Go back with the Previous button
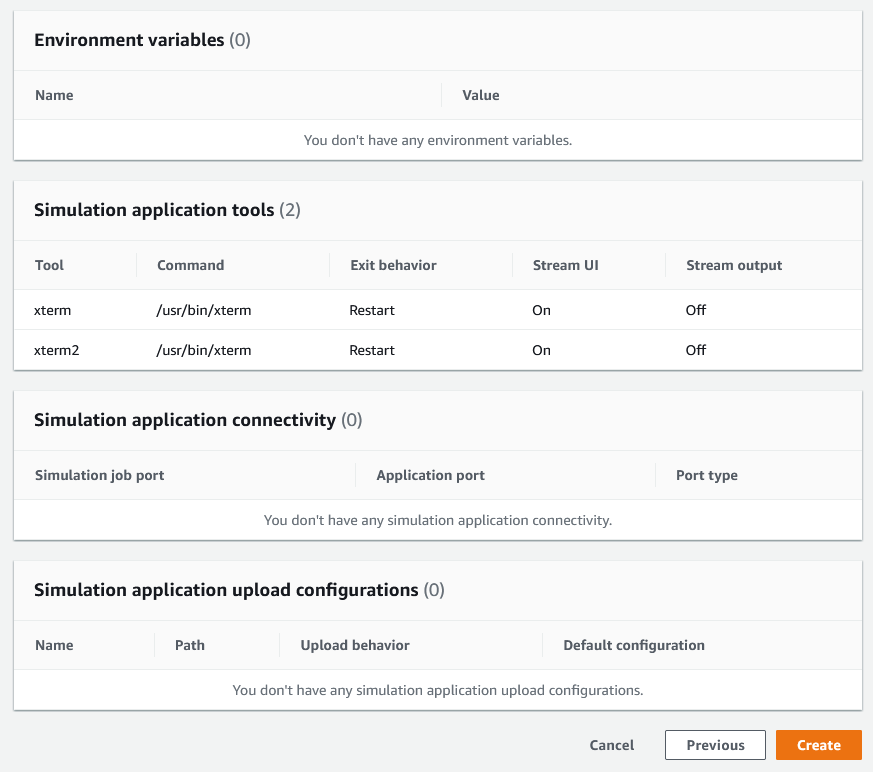The height and width of the screenshot is (772, 873). coord(715,745)
